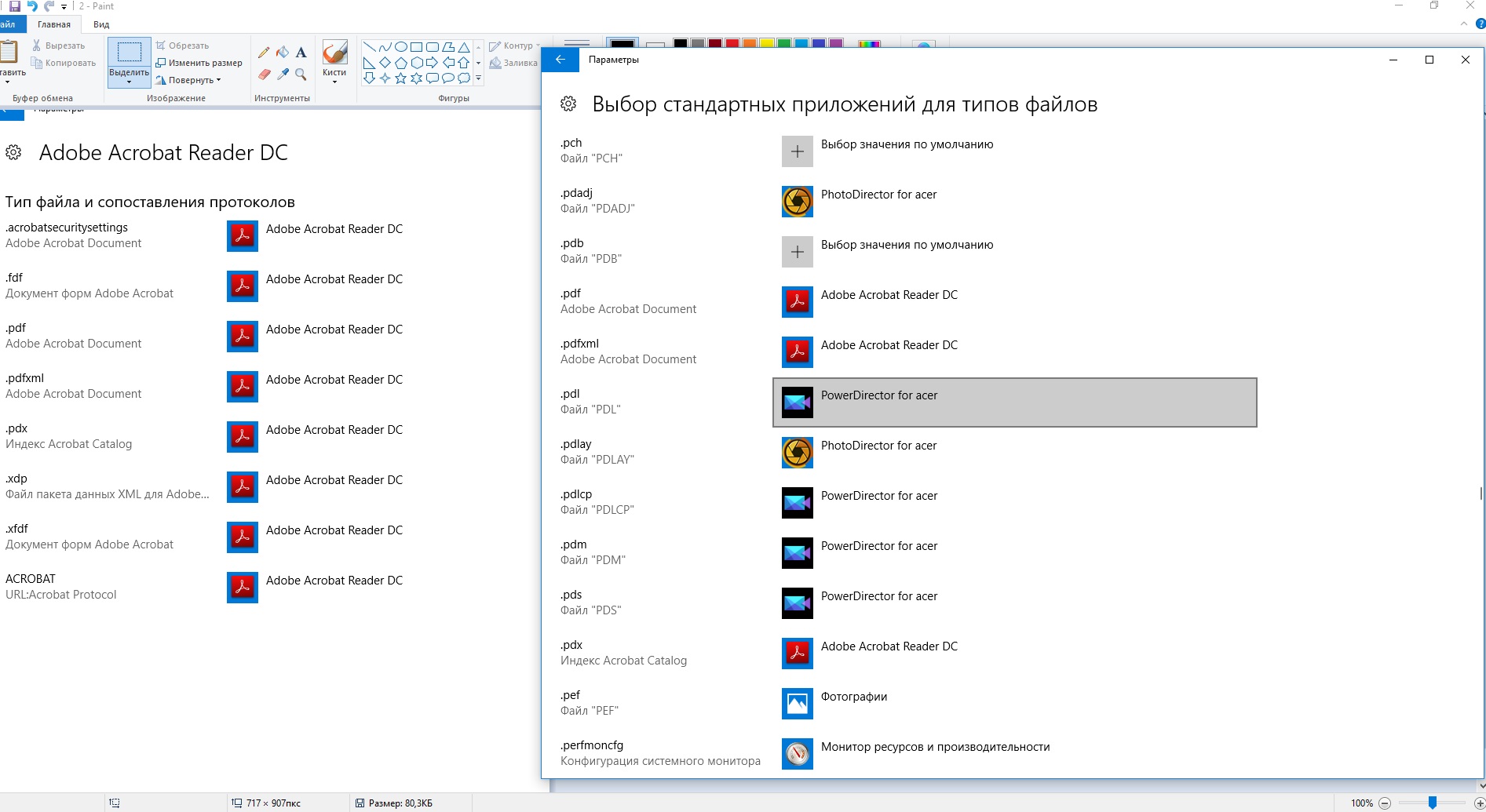Click highlighted PowerDirector entry for .pdl
Viewport: 1486px width, 812px height.
(x=1015, y=402)
